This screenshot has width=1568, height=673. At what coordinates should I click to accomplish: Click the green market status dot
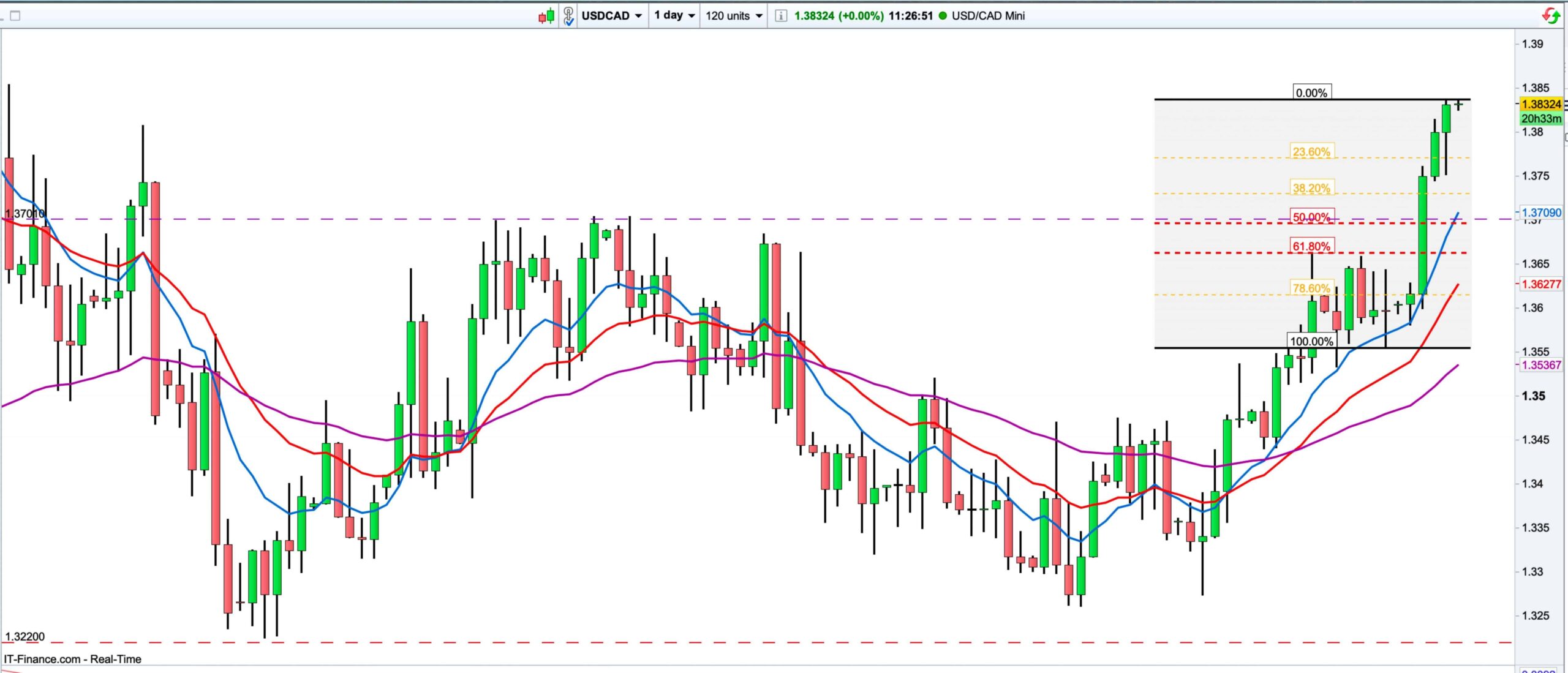[x=943, y=16]
